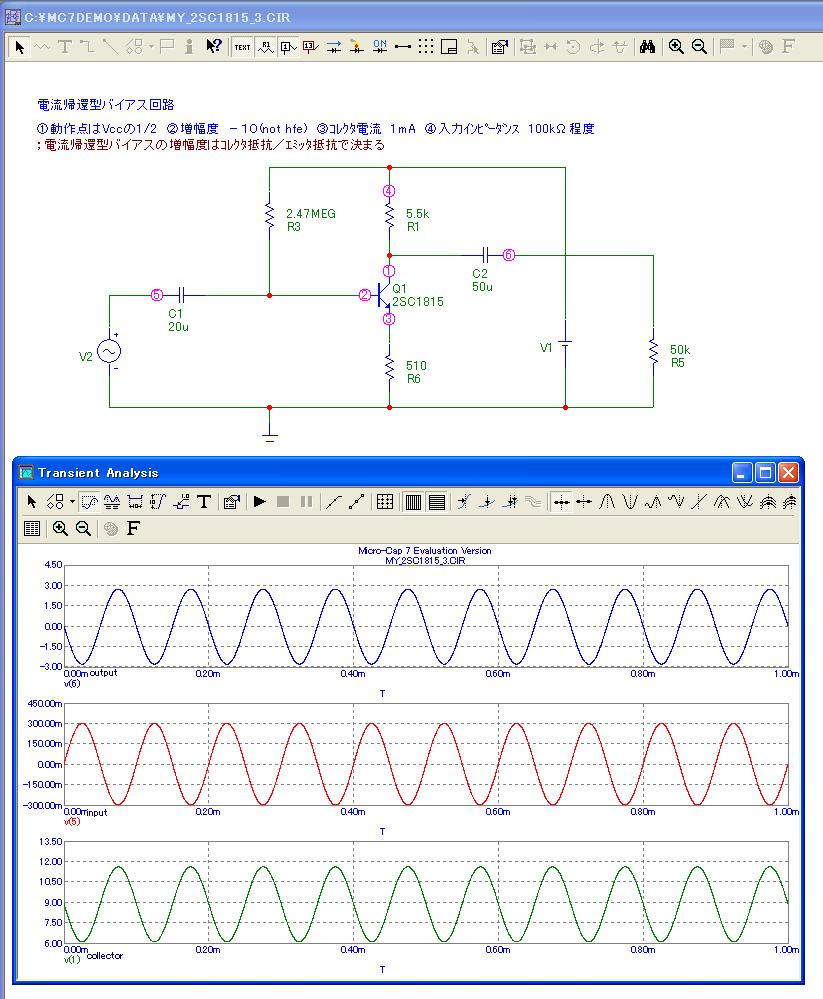Click the Valley cursor icon

pos(630,502)
